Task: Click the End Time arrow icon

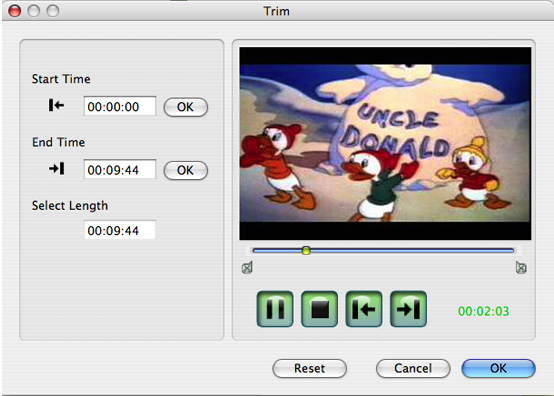Action: pos(57,169)
